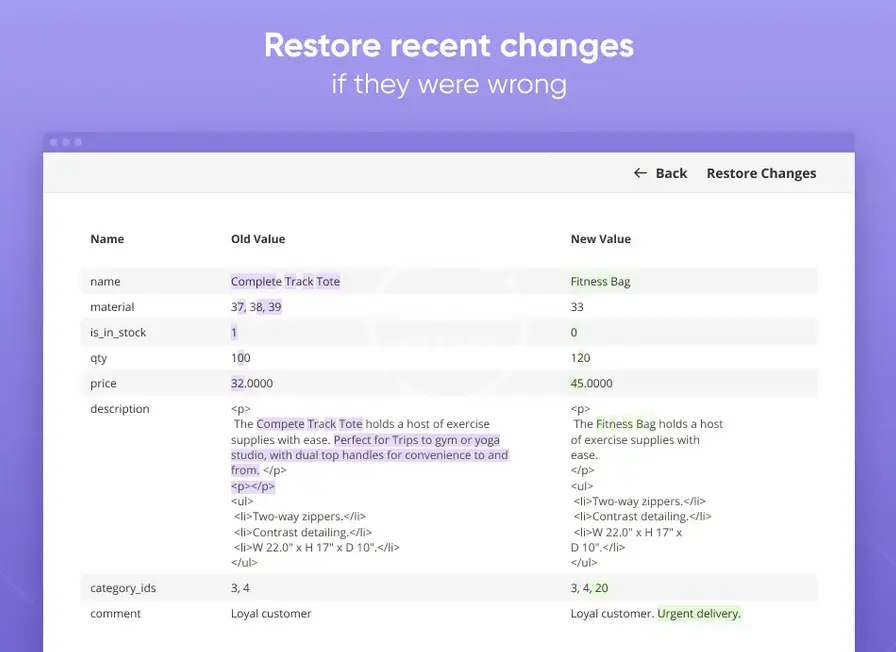896x652 pixels.
Task: Click the new value "Fitness Bag"
Action: 600,282
